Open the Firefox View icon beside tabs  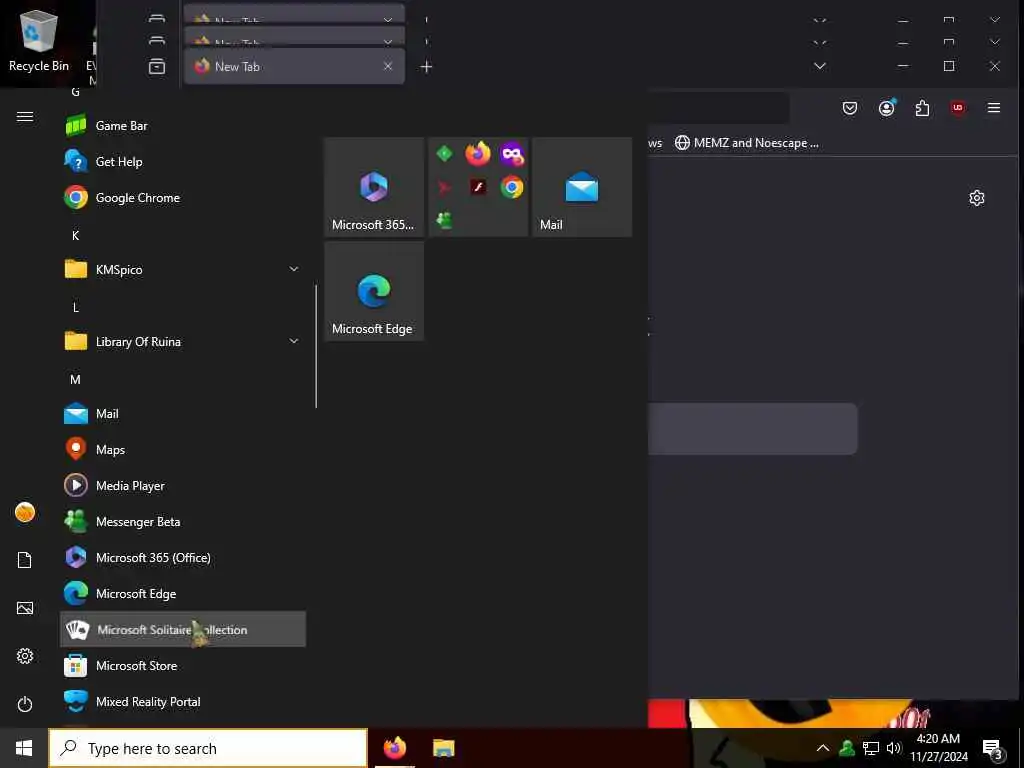tap(157, 67)
